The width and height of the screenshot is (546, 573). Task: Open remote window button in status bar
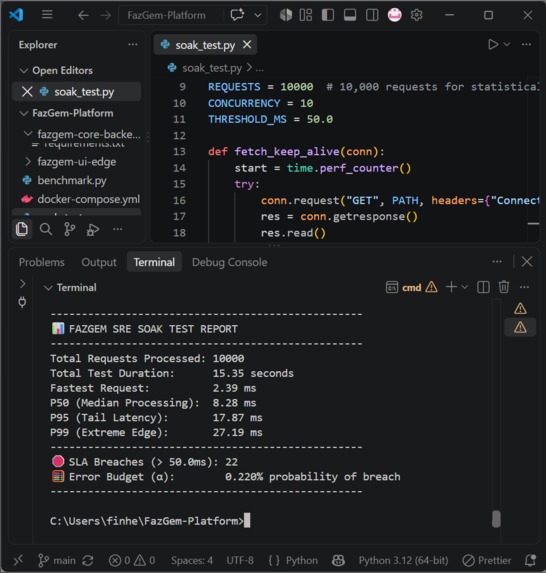point(18,560)
